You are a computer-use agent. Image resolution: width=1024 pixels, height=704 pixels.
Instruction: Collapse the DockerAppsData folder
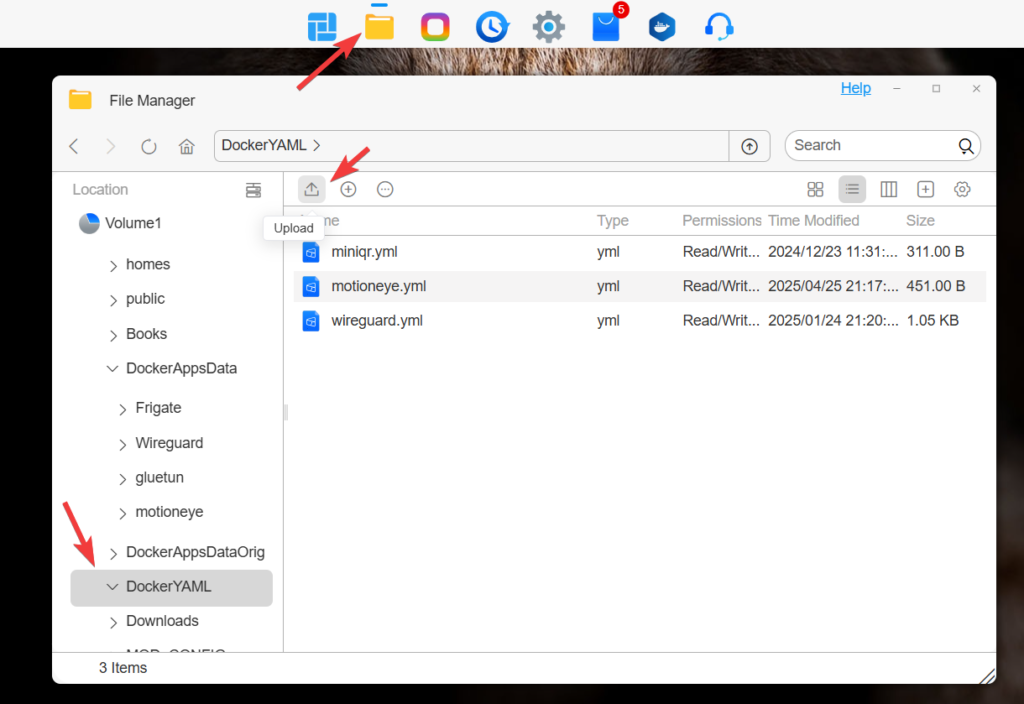point(113,369)
